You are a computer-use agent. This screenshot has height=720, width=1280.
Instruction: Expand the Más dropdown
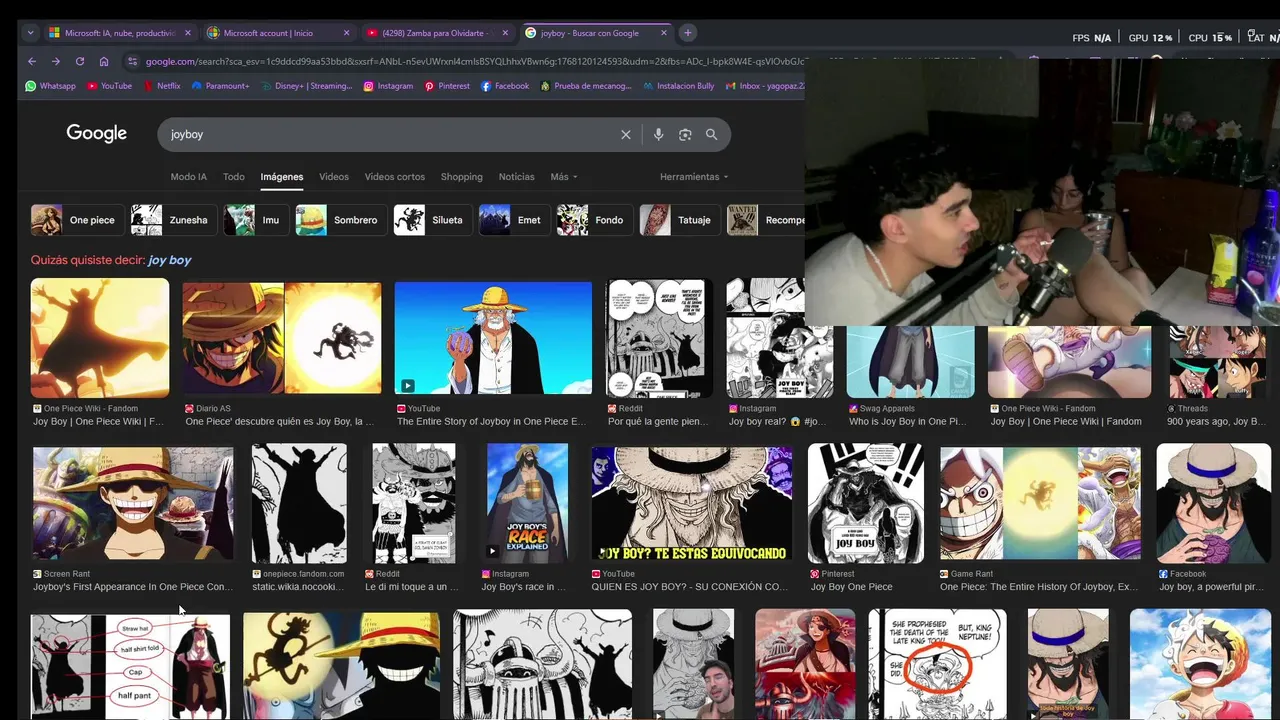(x=564, y=177)
